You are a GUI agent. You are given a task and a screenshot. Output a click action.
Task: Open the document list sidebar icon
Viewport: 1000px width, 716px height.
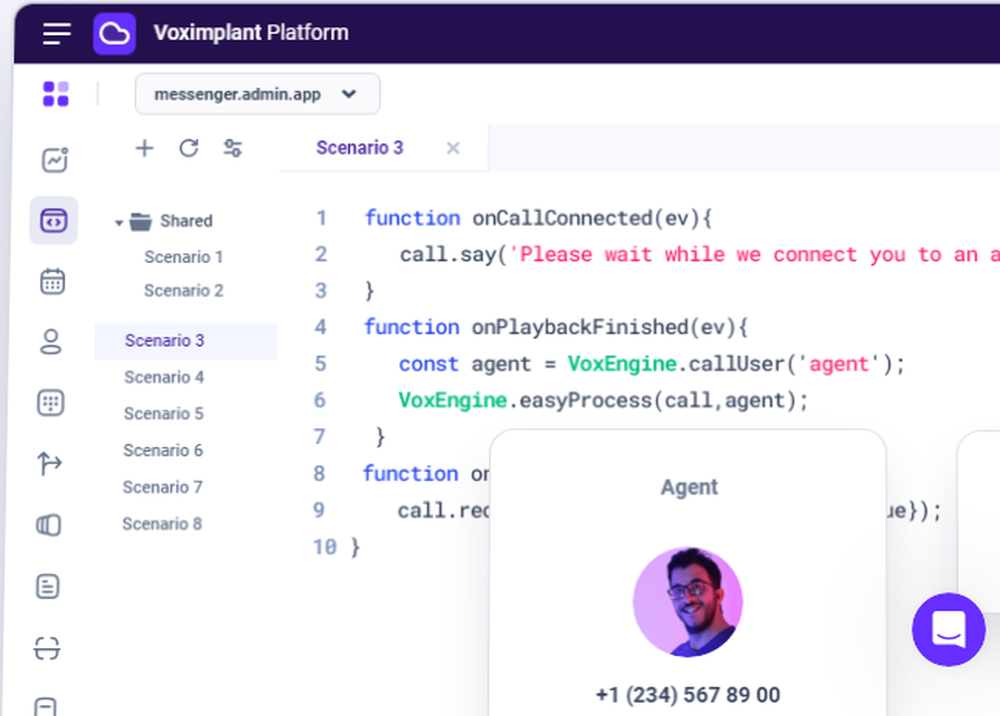48,587
